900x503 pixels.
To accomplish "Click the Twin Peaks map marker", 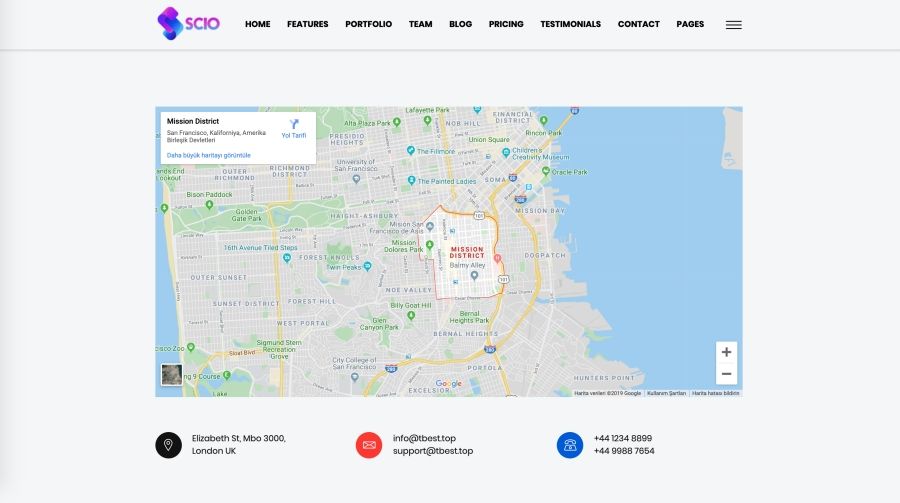I will pyautogui.click(x=367, y=266).
